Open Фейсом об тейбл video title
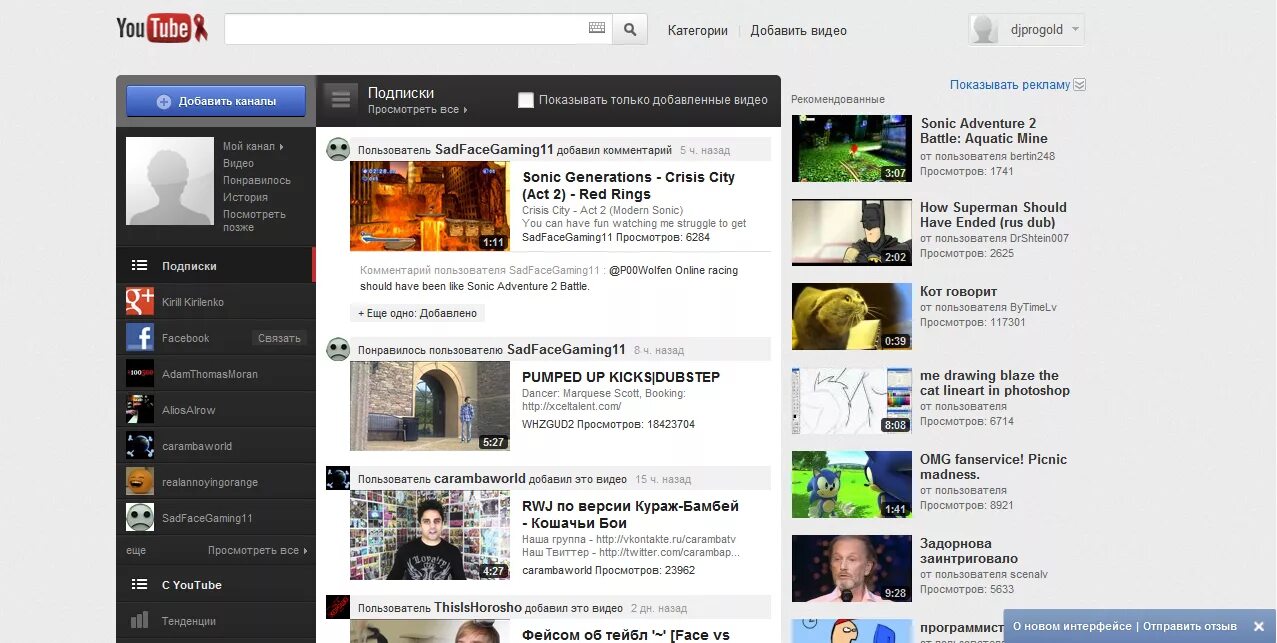 pyautogui.click(x=626, y=634)
